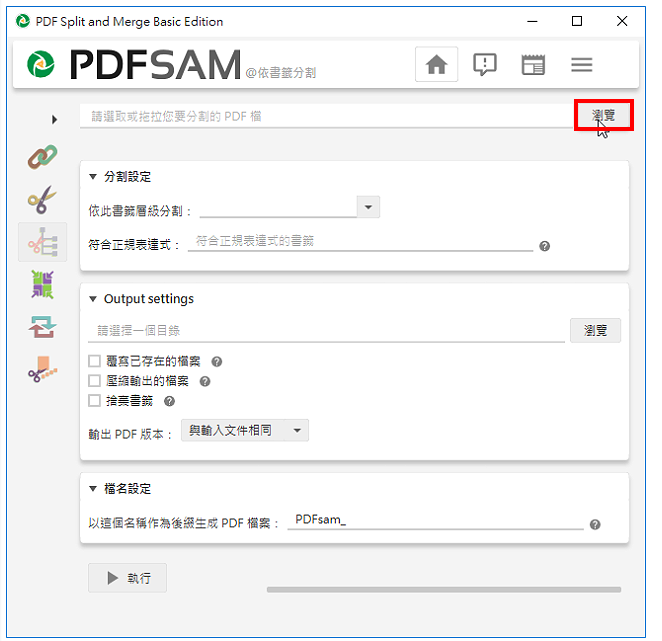Viewport: 662px width, 641px height.
Task: Collapse the 分割設定 section
Action: 93,177
